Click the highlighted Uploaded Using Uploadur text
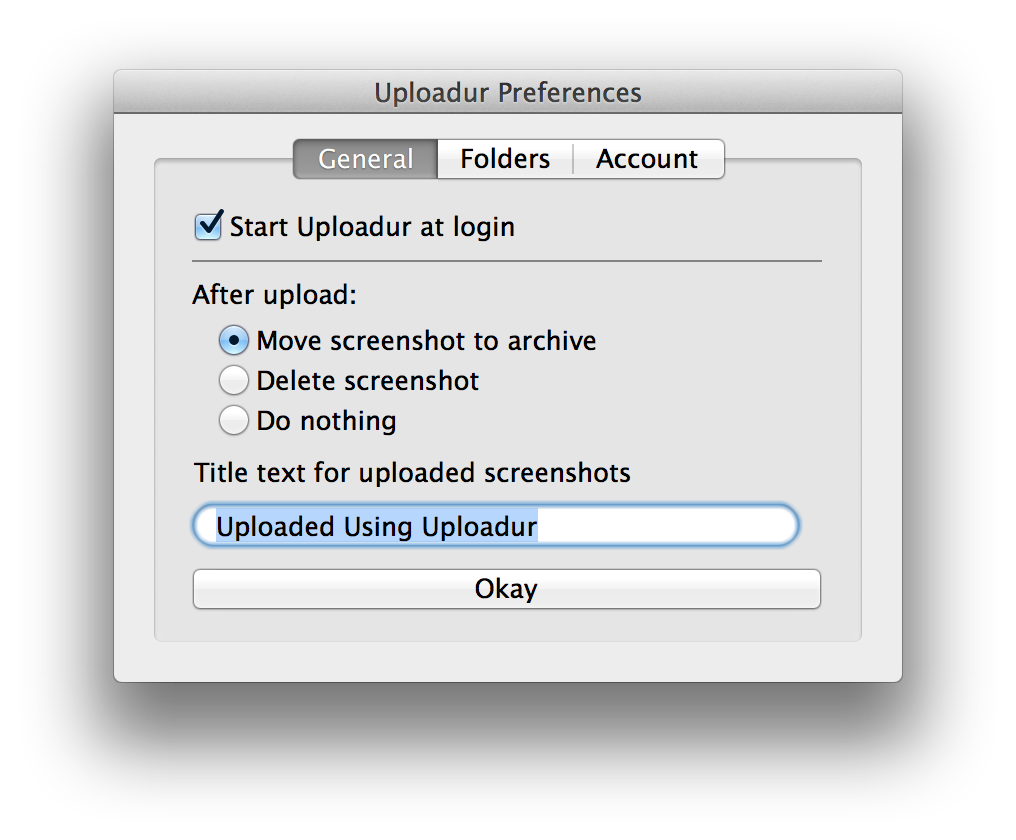This screenshot has width=1016, height=840. [x=375, y=525]
